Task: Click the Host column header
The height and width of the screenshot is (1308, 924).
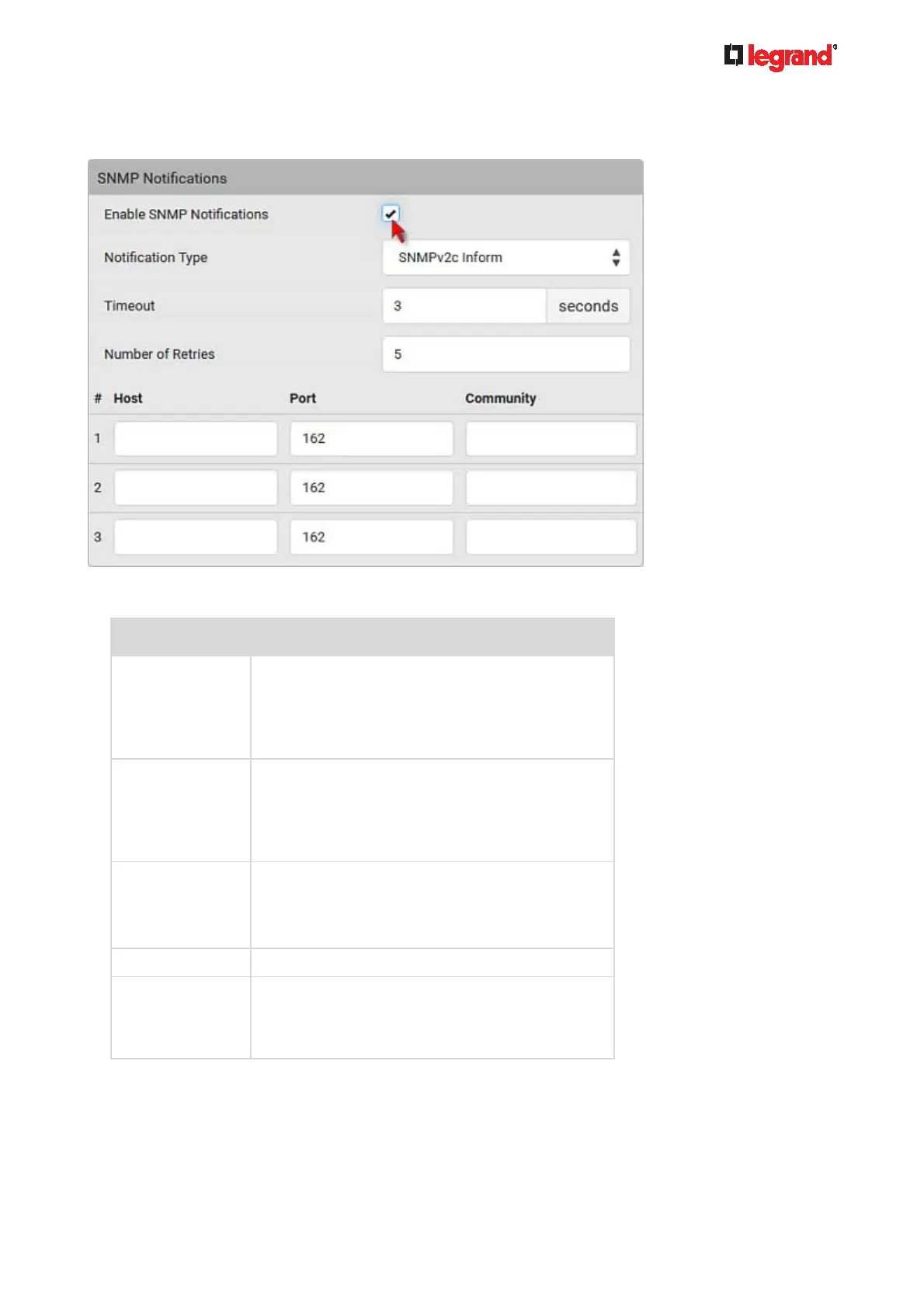Action: coord(128,398)
